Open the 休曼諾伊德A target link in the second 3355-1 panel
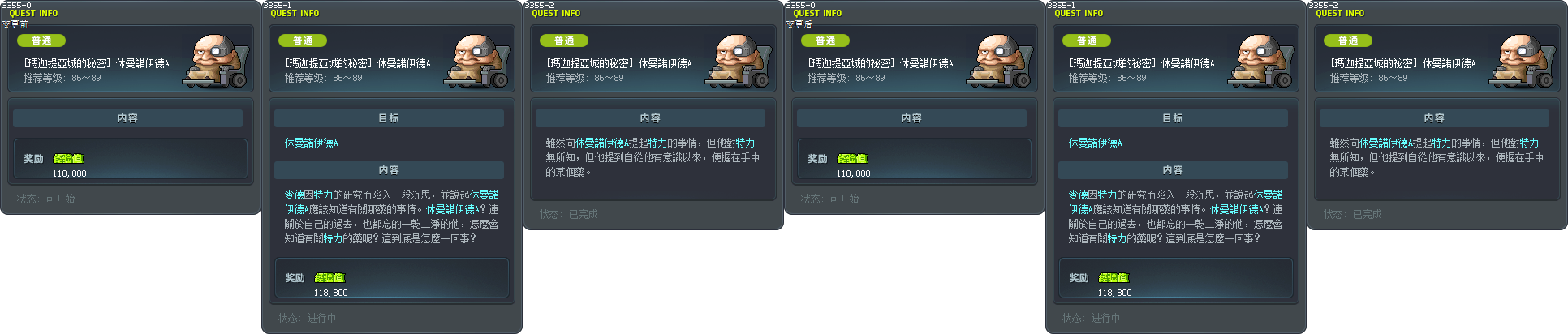 pos(1096,143)
